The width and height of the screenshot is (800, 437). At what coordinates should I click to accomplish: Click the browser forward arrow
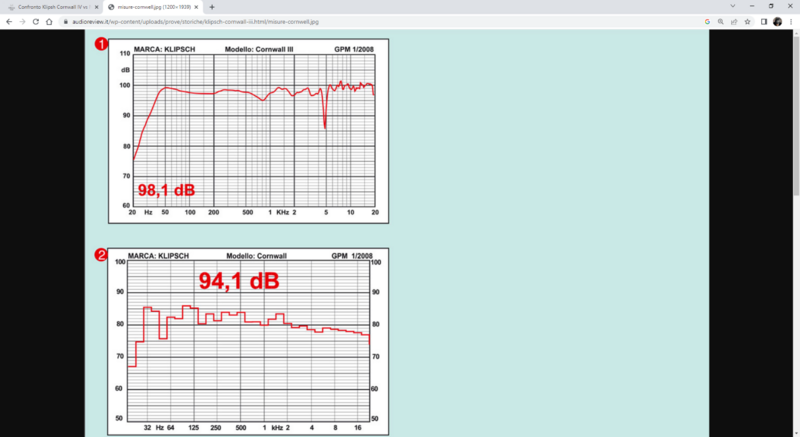(x=22, y=22)
